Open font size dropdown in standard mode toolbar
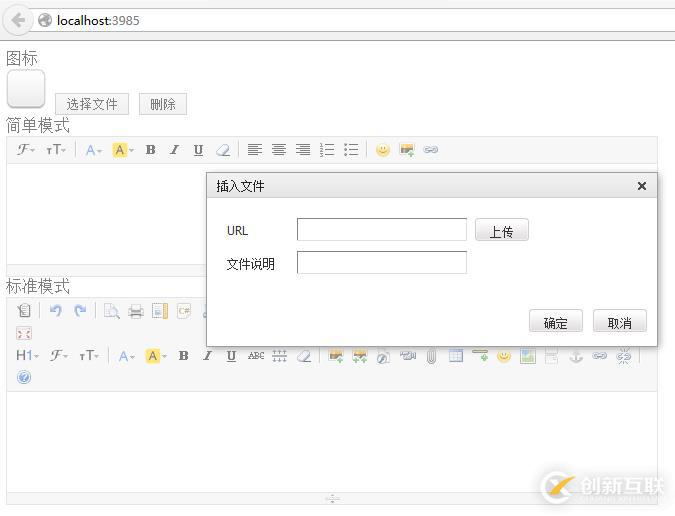Image resolution: width=675 pixels, height=516 pixels. coord(89,355)
